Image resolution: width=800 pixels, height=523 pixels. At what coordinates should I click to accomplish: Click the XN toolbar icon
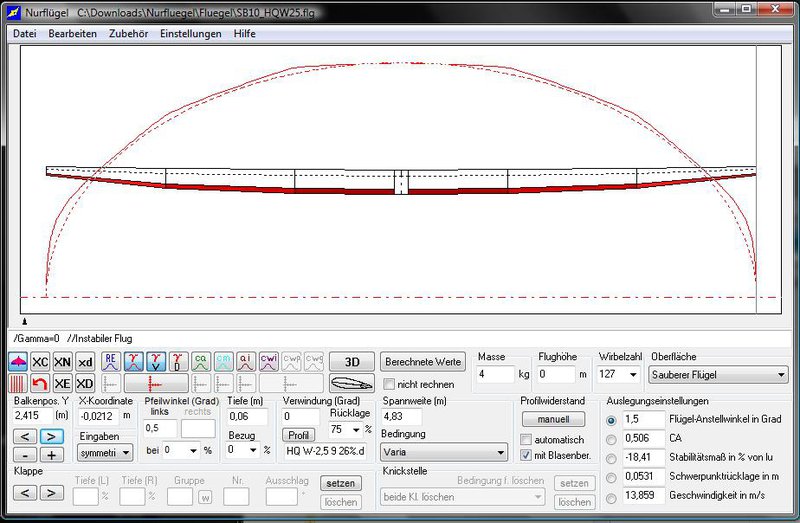coord(62,362)
